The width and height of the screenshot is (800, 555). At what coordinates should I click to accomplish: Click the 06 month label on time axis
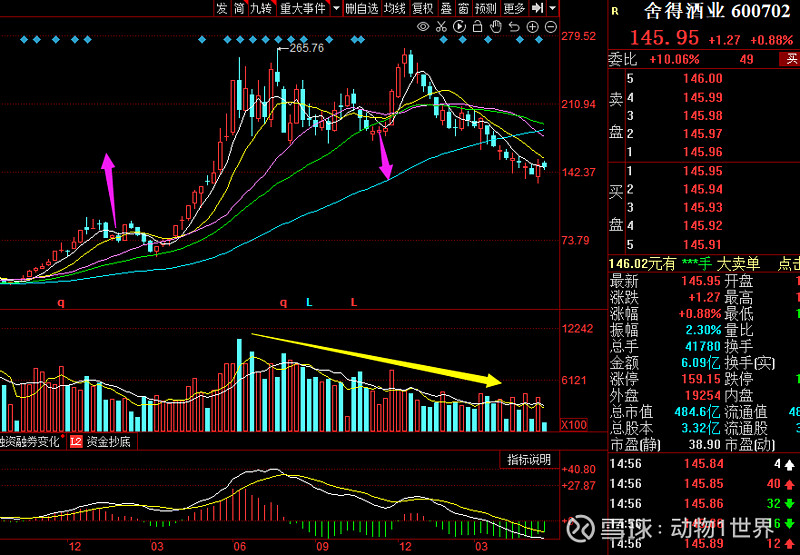click(239, 547)
